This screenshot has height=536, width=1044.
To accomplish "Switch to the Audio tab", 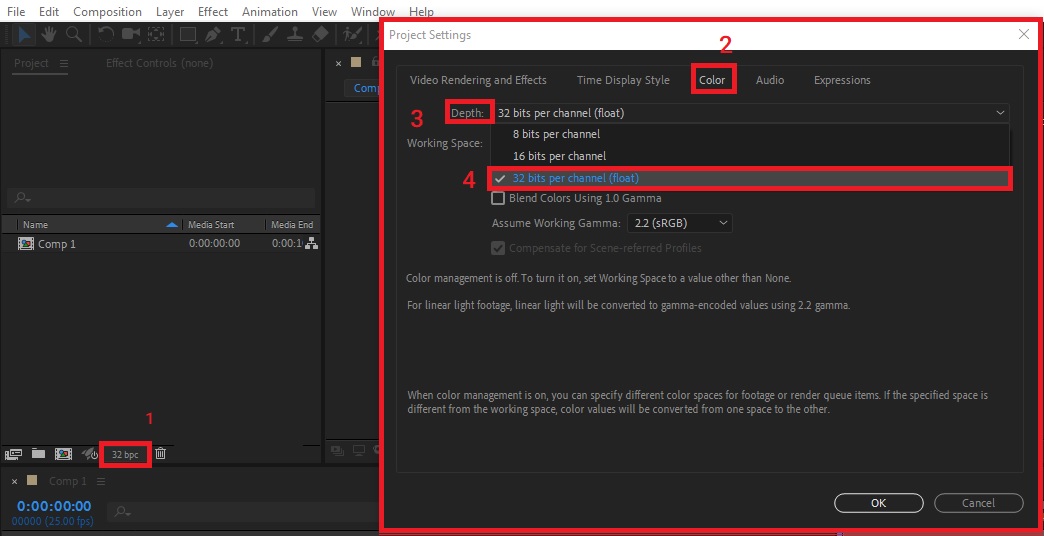I will 769,80.
